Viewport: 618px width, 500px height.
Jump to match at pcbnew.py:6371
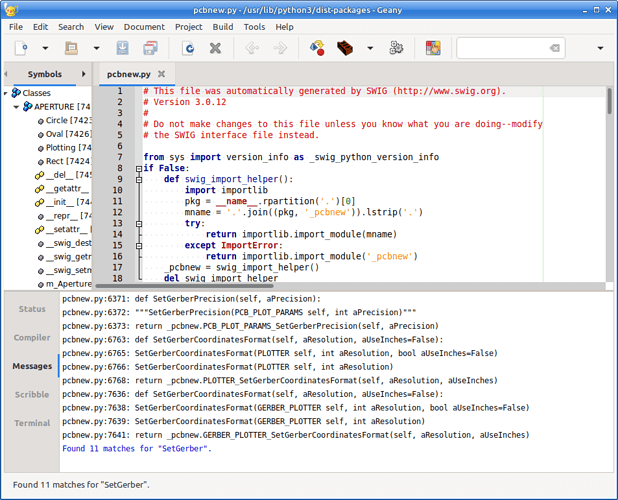336,299
